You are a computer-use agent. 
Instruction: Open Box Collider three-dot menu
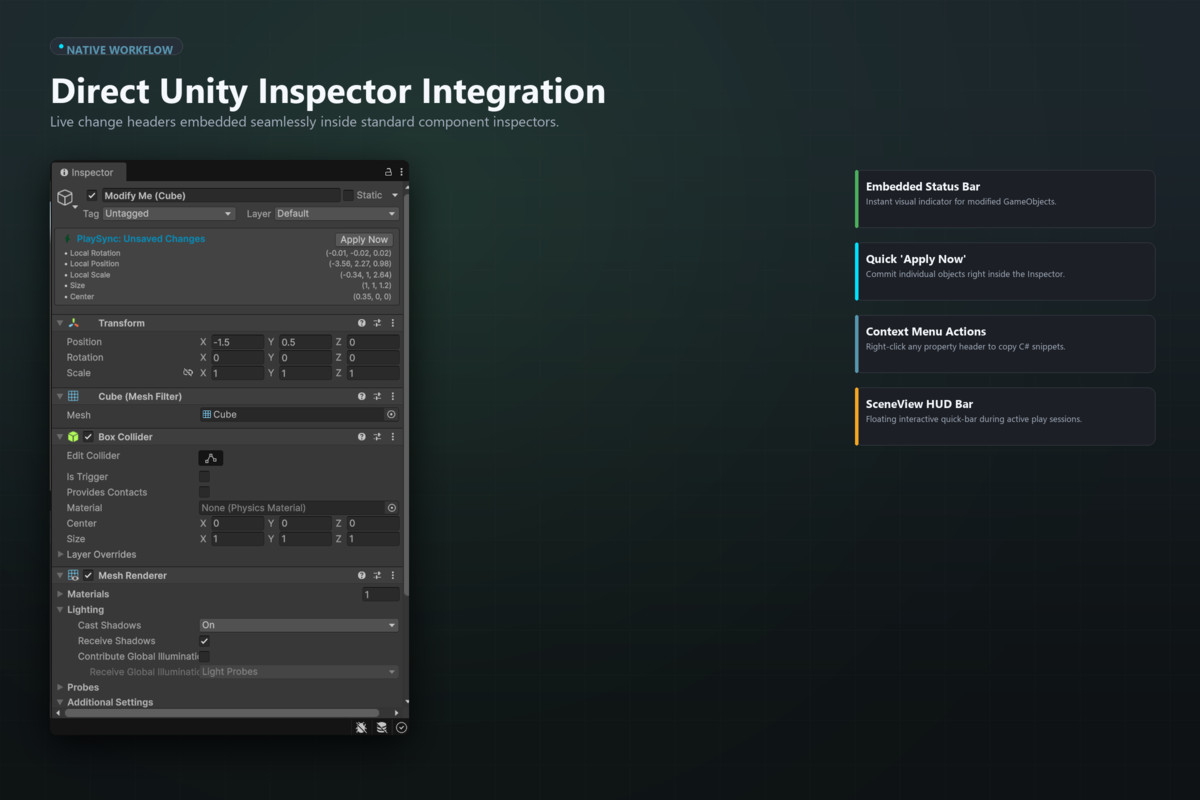(393, 437)
